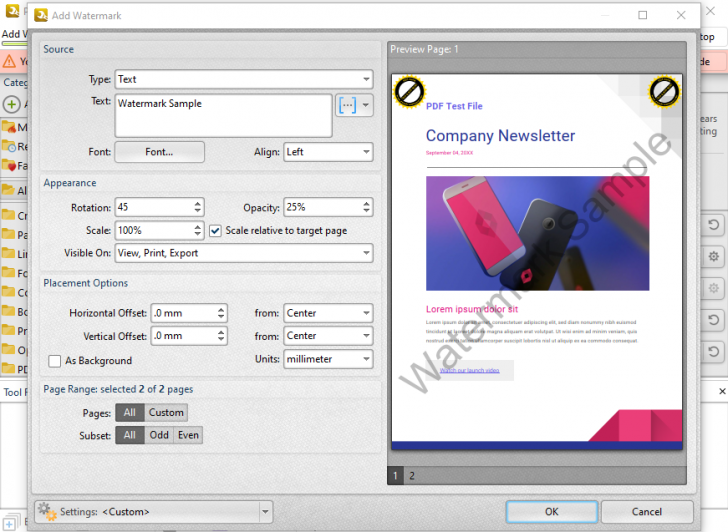Click the greyed gear icon at right edge
Viewport: 728px width, 532px height.
[714, 288]
